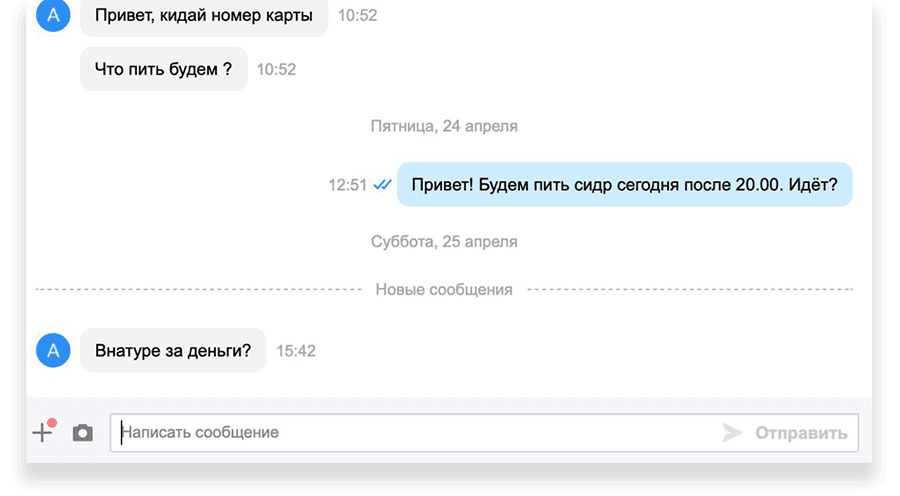Click the "Новые сообщения" divider label
Screen dimensions: 900x496
(444, 290)
